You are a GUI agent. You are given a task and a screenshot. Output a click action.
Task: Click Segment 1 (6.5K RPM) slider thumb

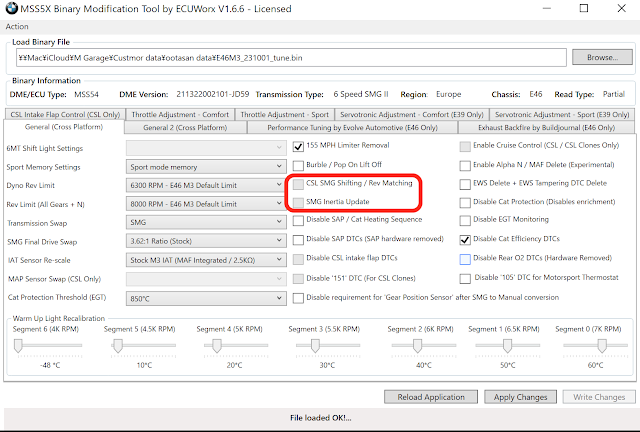pos(507,346)
